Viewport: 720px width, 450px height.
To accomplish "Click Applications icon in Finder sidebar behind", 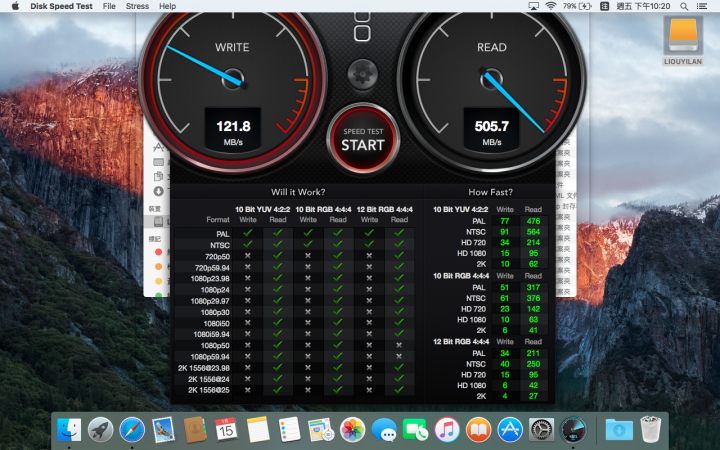I will (158, 147).
